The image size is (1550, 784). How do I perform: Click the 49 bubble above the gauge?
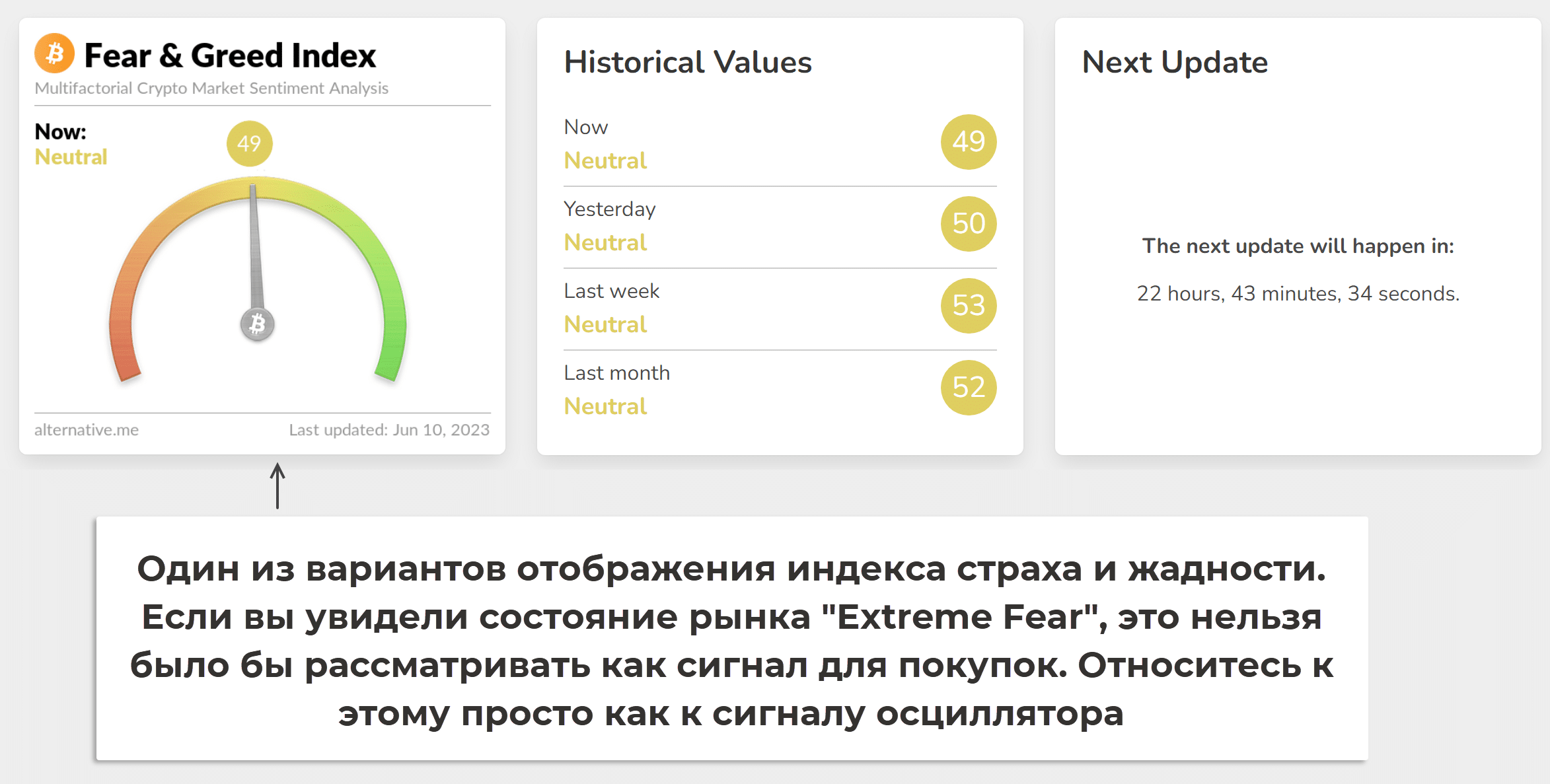(x=249, y=143)
